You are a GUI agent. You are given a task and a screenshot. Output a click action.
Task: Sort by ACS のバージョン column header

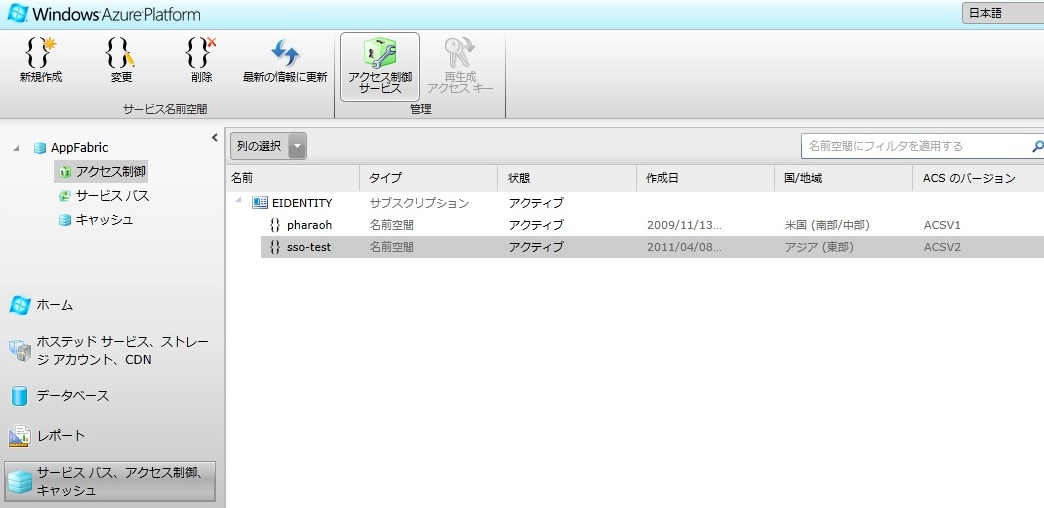978,178
